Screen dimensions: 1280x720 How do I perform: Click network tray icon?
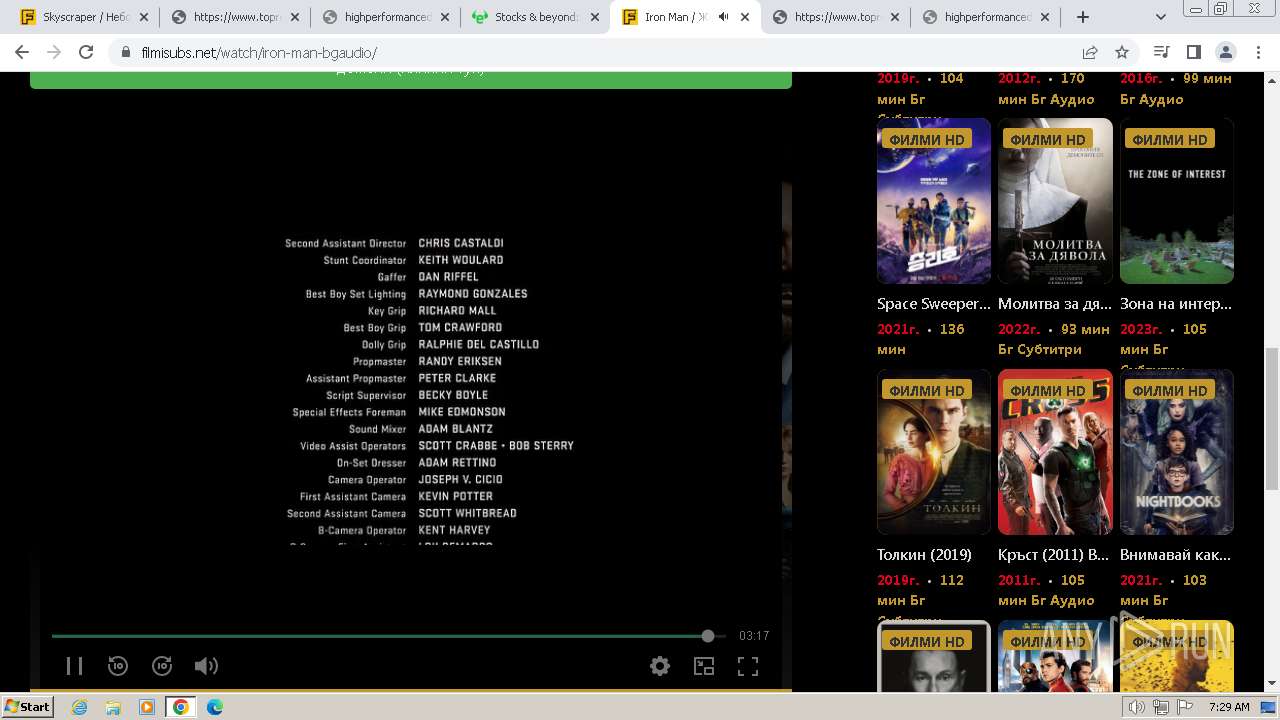point(1161,707)
